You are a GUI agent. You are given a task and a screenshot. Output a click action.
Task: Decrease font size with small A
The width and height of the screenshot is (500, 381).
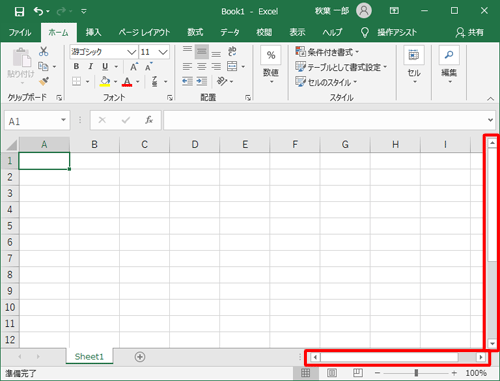(x=149, y=67)
